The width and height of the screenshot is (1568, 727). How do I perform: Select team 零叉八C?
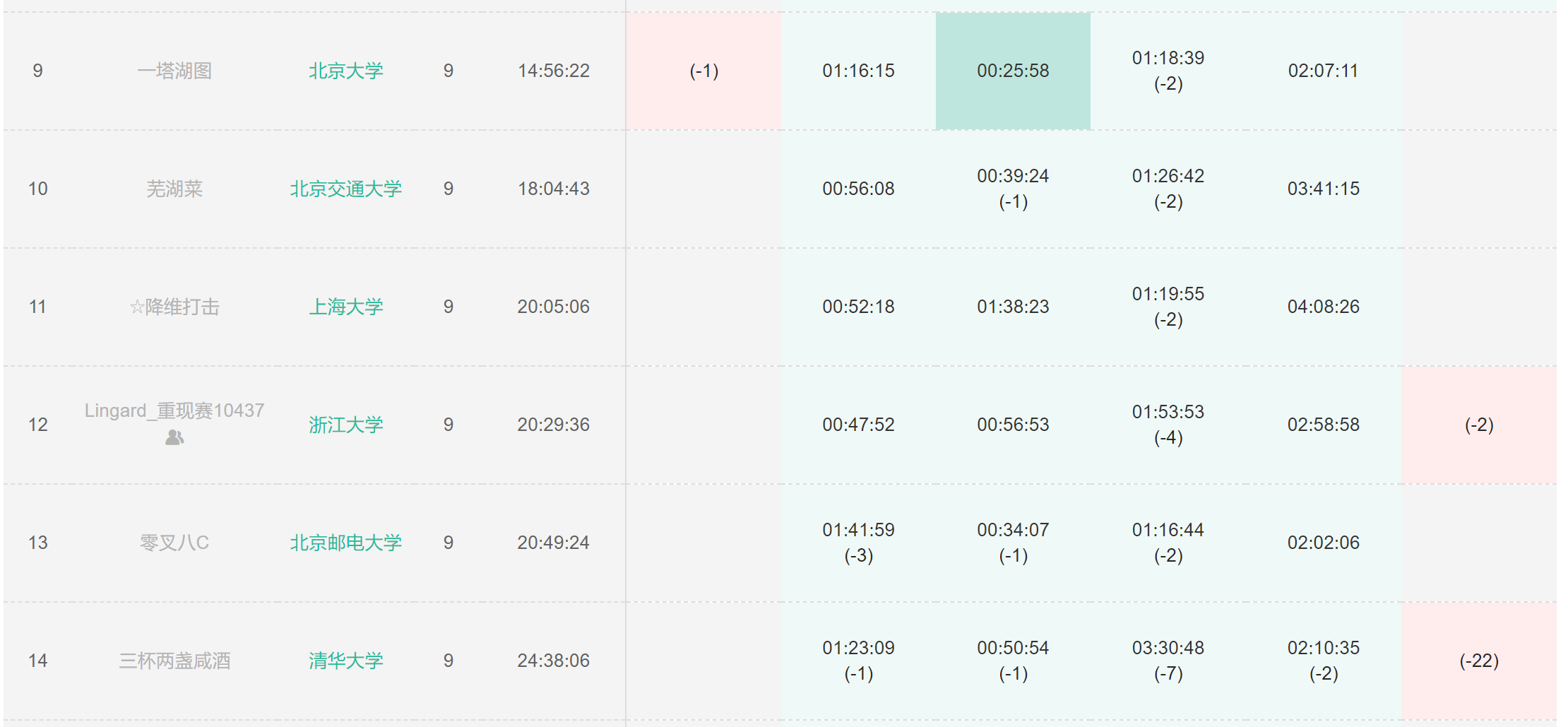pos(174,543)
